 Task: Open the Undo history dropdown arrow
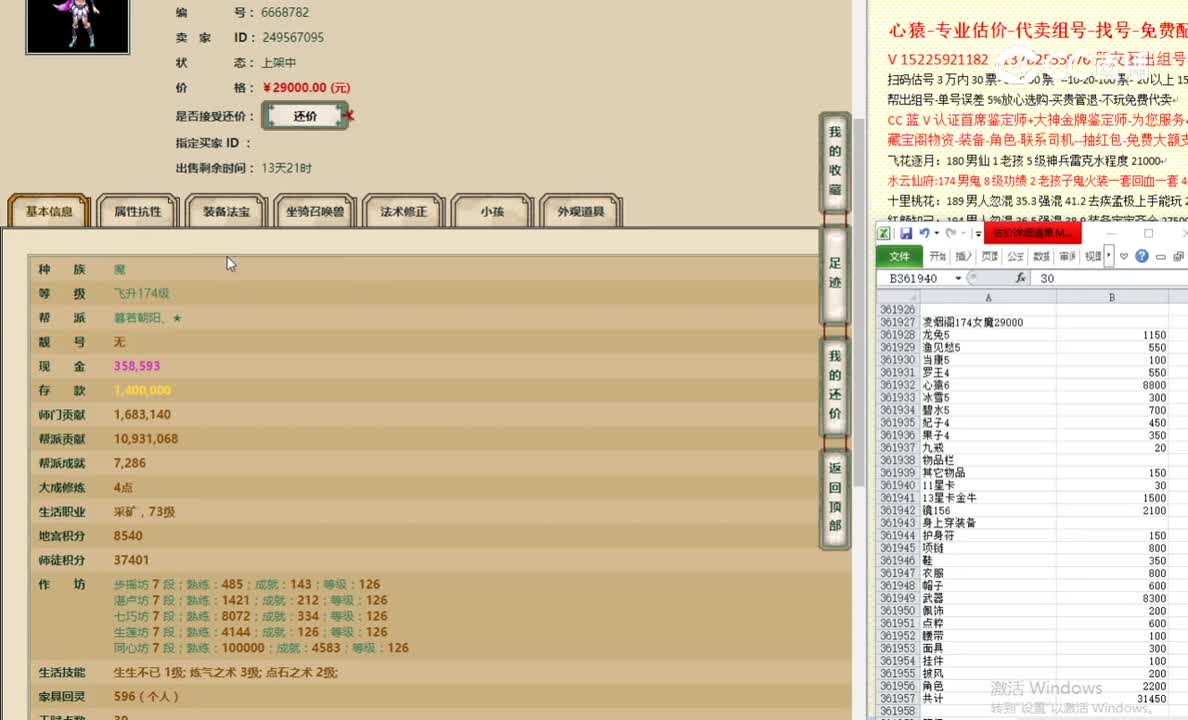coord(935,233)
